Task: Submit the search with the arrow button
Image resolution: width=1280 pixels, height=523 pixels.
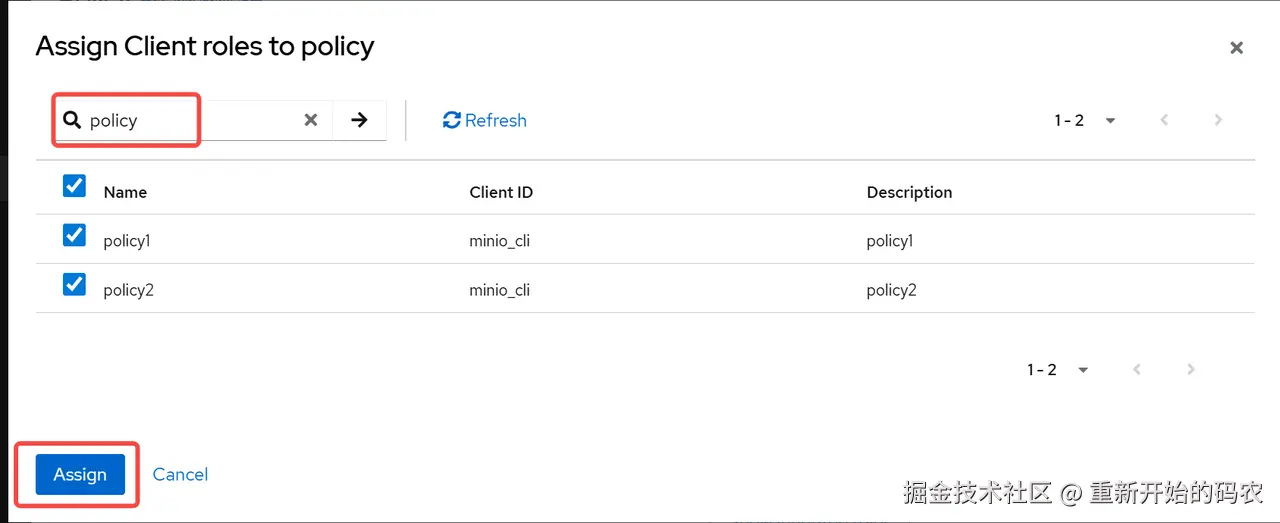Action: pyautogui.click(x=359, y=120)
